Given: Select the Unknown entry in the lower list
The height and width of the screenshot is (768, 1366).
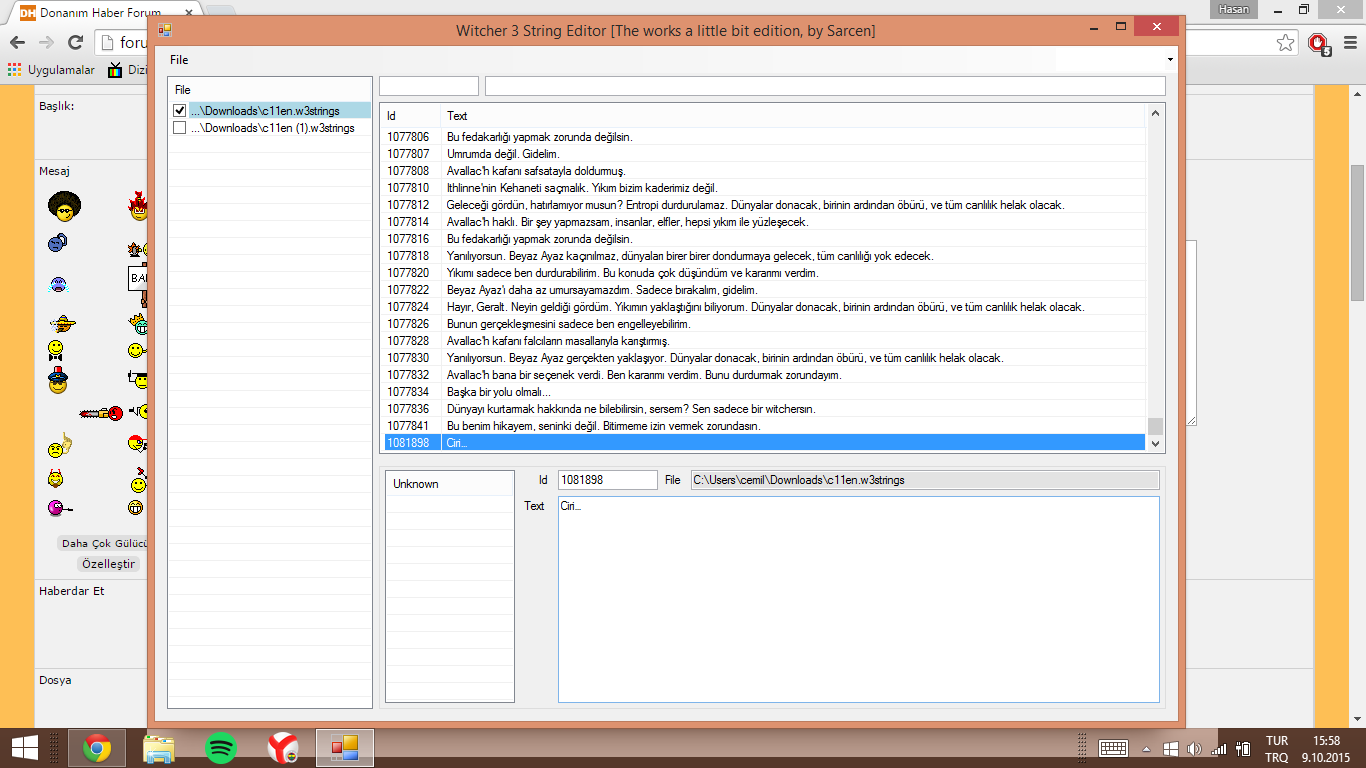Looking at the screenshot, I should pos(450,484).
